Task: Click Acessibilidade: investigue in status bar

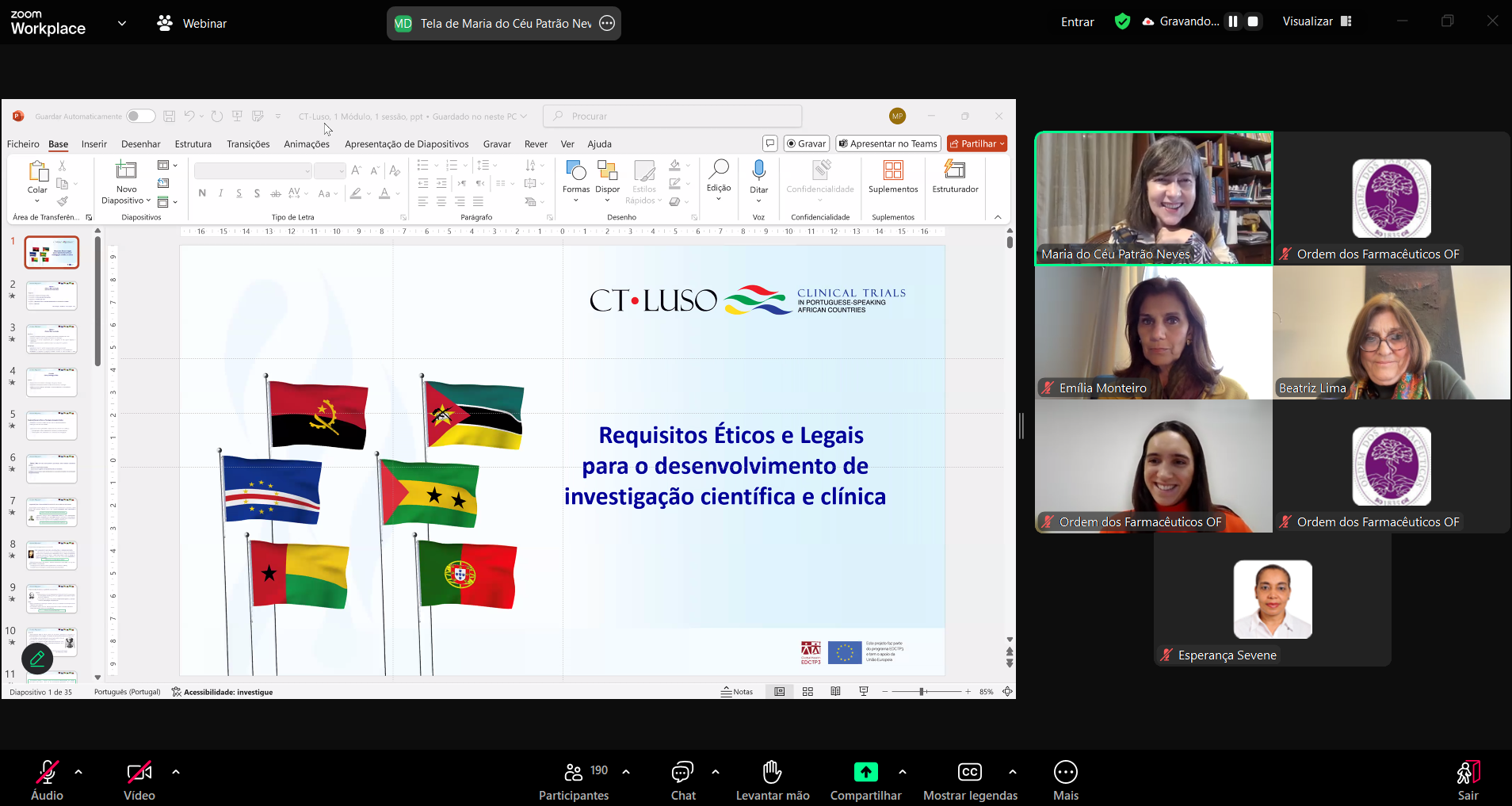Action: coord(222,692)
